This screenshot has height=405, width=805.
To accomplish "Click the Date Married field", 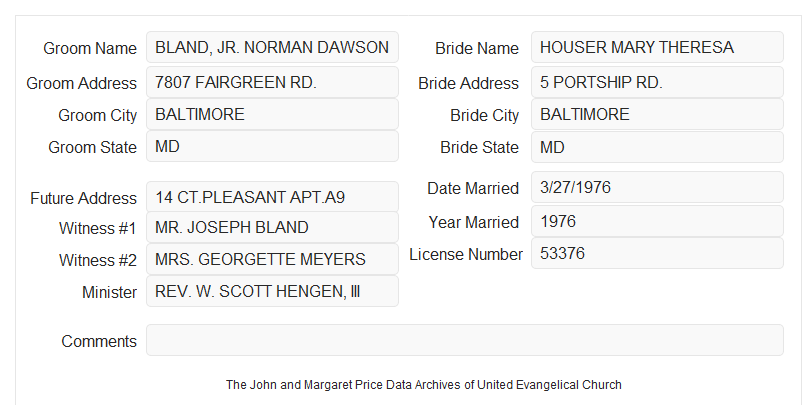I will [657, 187].
